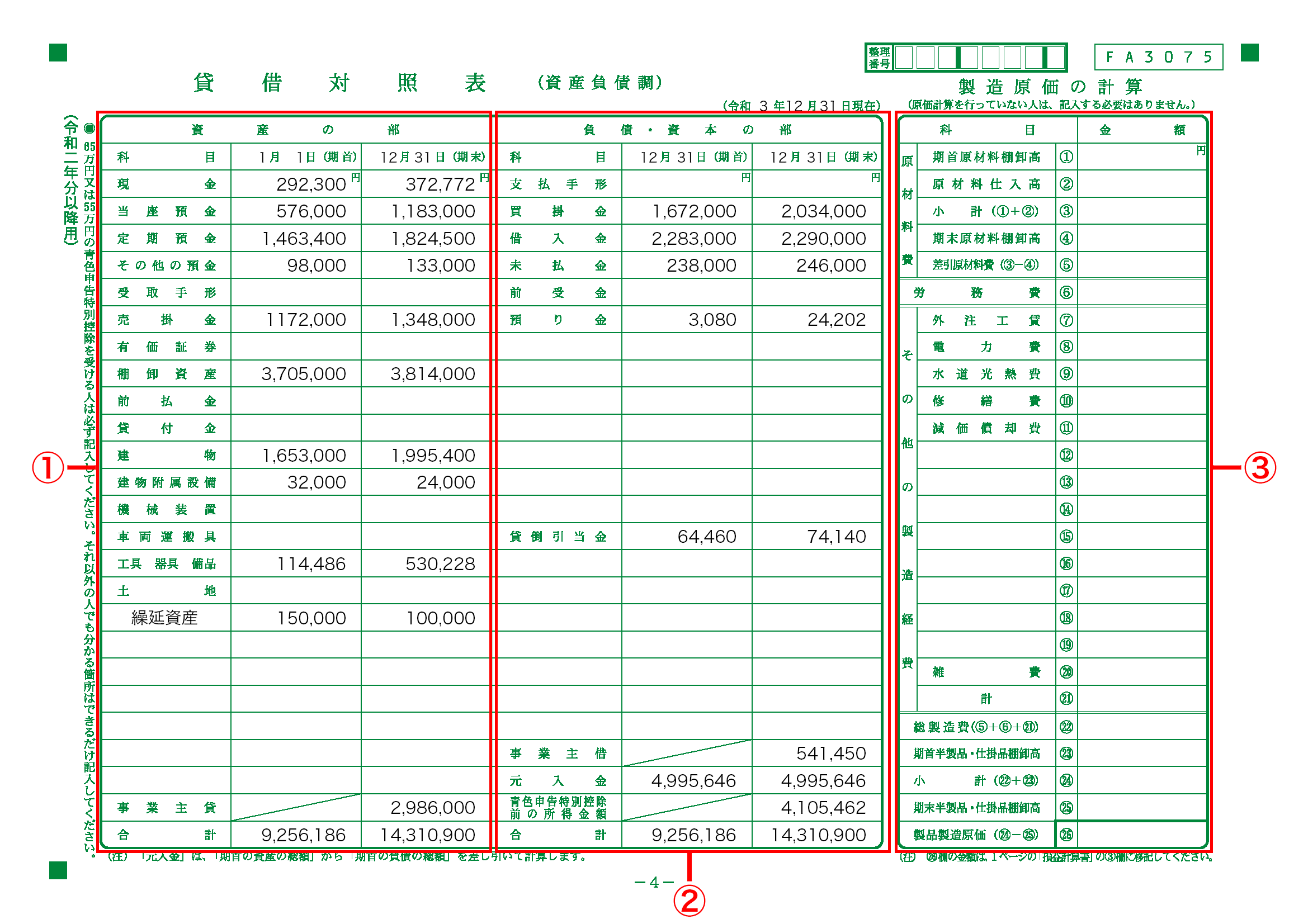Select the 3,705,000 inventory value

[304, 374]
